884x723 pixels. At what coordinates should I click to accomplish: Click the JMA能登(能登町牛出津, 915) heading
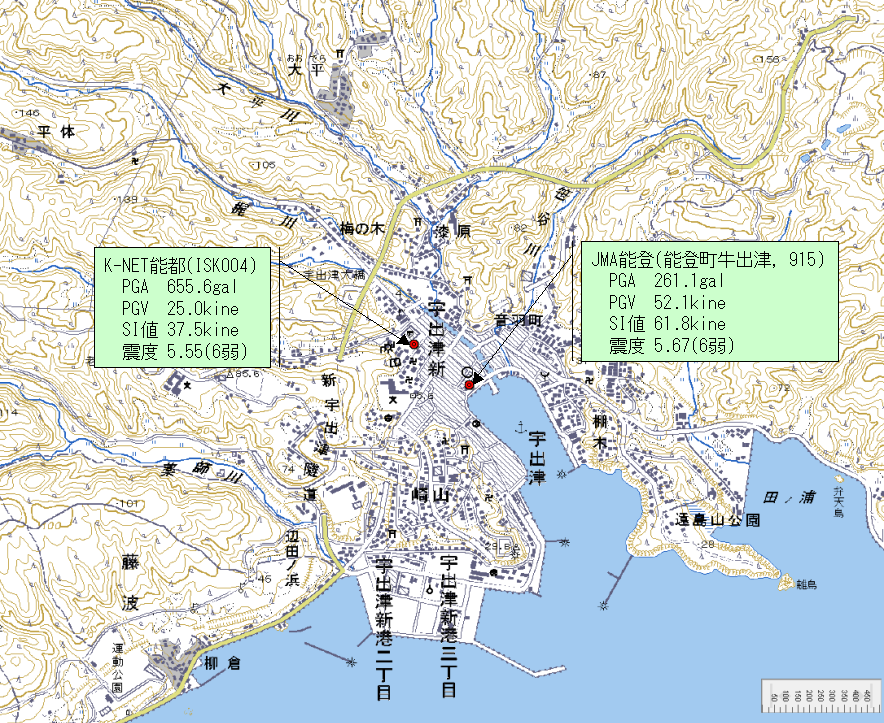point(708,259)
